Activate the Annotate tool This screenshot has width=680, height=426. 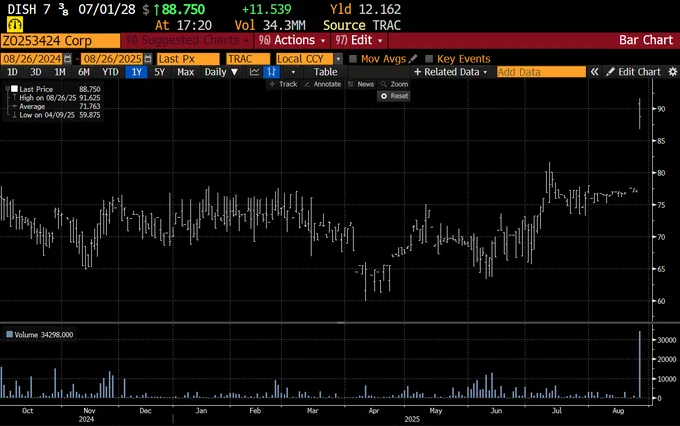322,84
